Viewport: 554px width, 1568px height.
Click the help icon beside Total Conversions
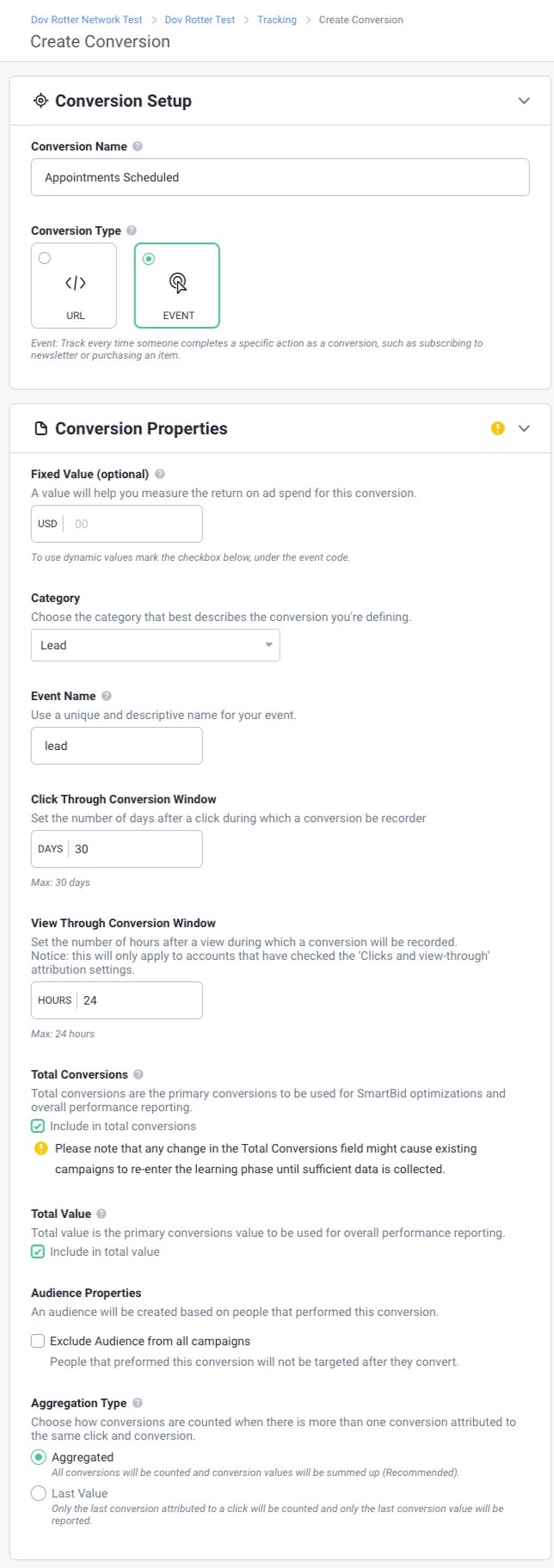click(x=138, y=1074)
